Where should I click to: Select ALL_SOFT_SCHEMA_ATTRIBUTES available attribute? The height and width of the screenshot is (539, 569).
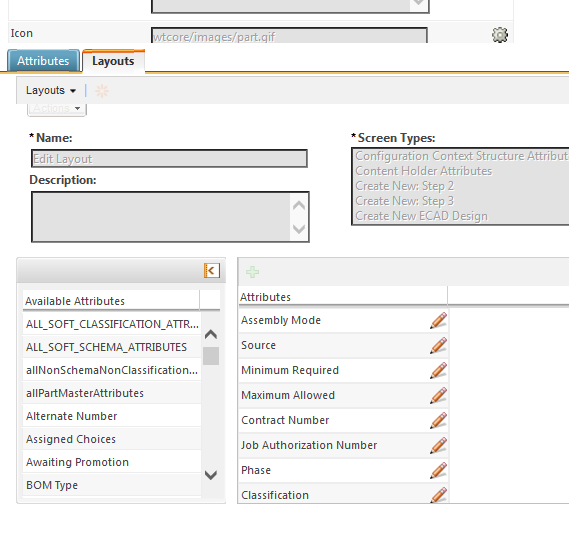[x=112, y=347]
